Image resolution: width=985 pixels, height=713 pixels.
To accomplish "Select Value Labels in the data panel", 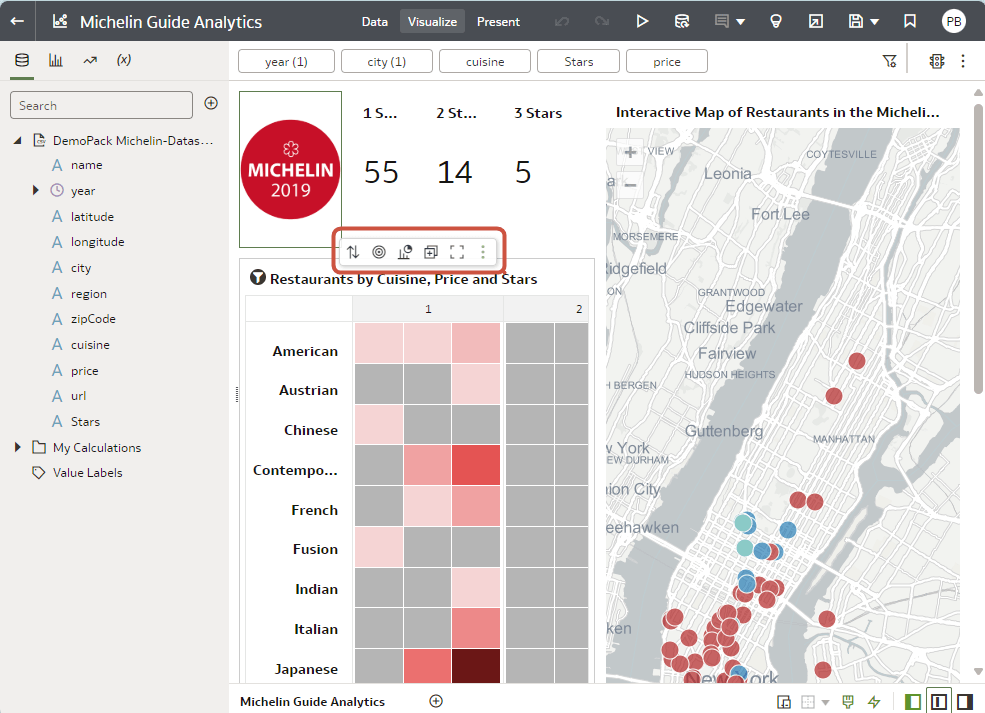I will [87, 473].
